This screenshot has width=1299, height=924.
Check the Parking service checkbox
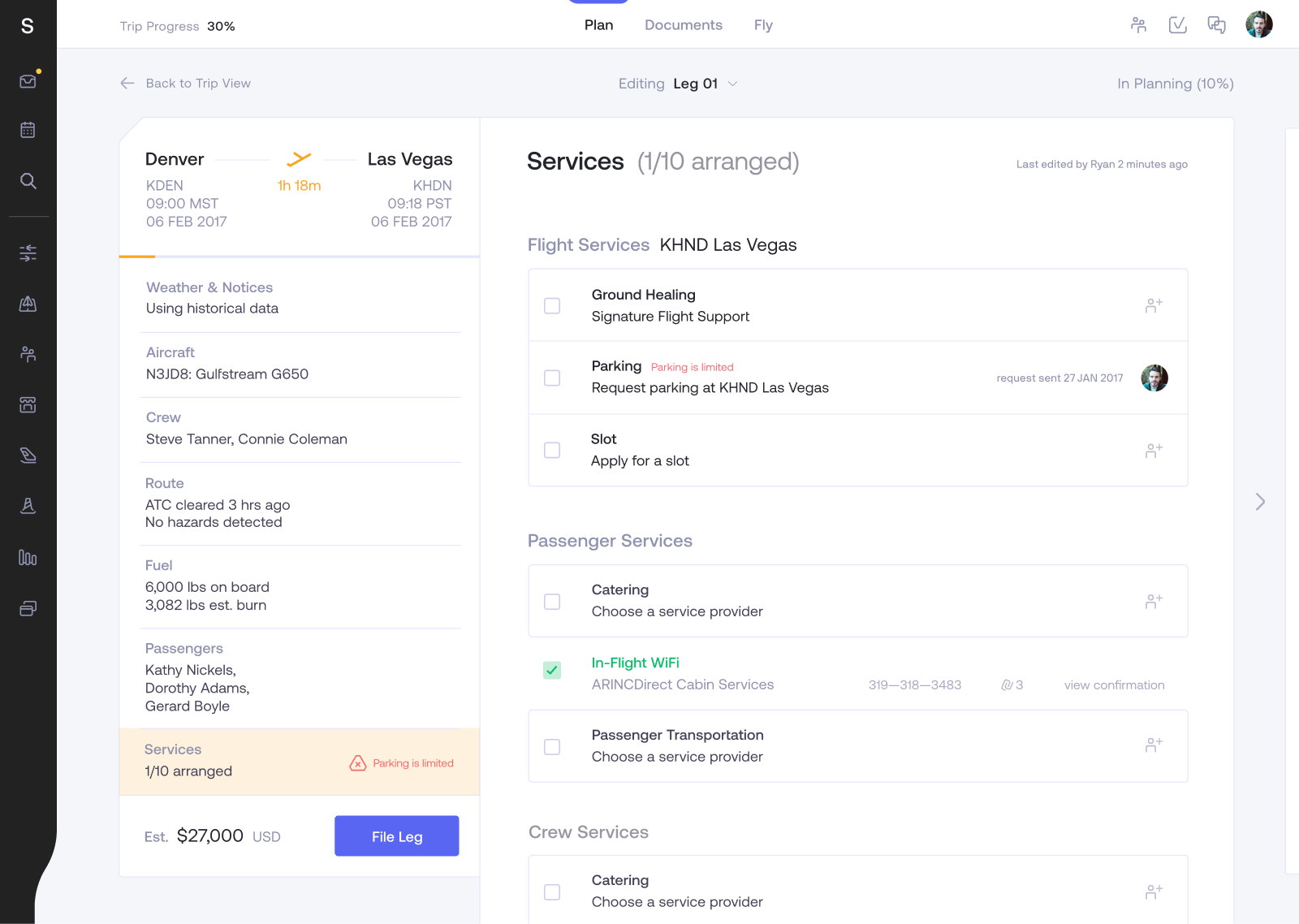pos(552,378)
